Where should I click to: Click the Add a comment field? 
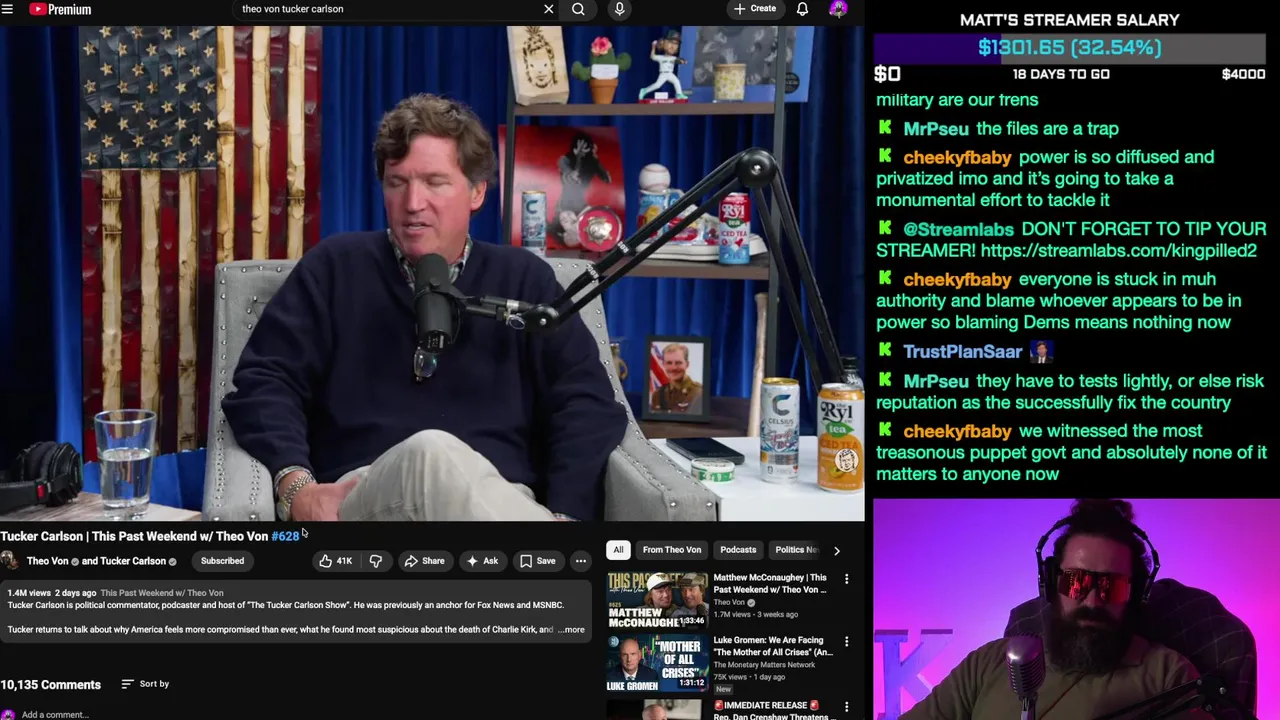pos(55,715)
